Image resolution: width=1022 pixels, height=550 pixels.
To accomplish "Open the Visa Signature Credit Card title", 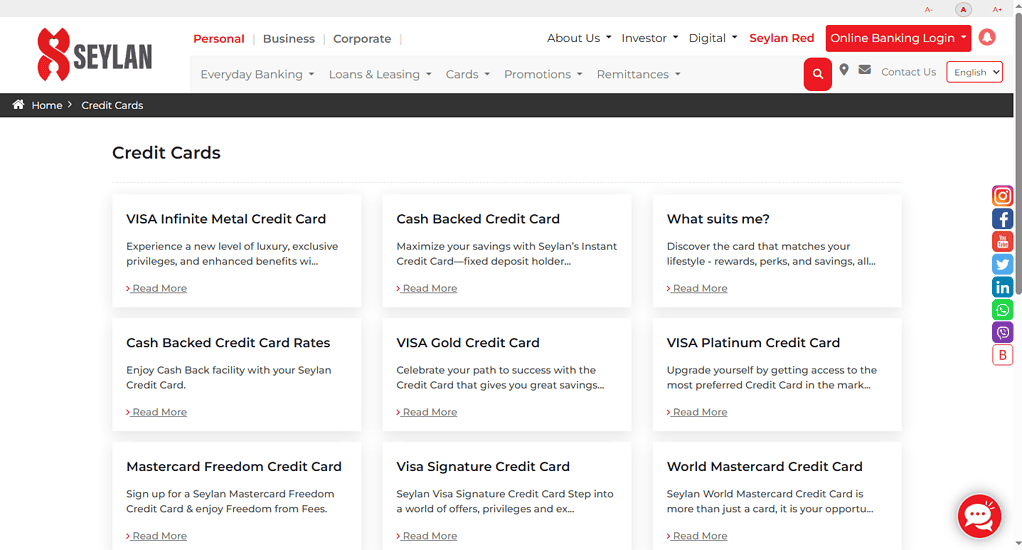I will [483, 467].
